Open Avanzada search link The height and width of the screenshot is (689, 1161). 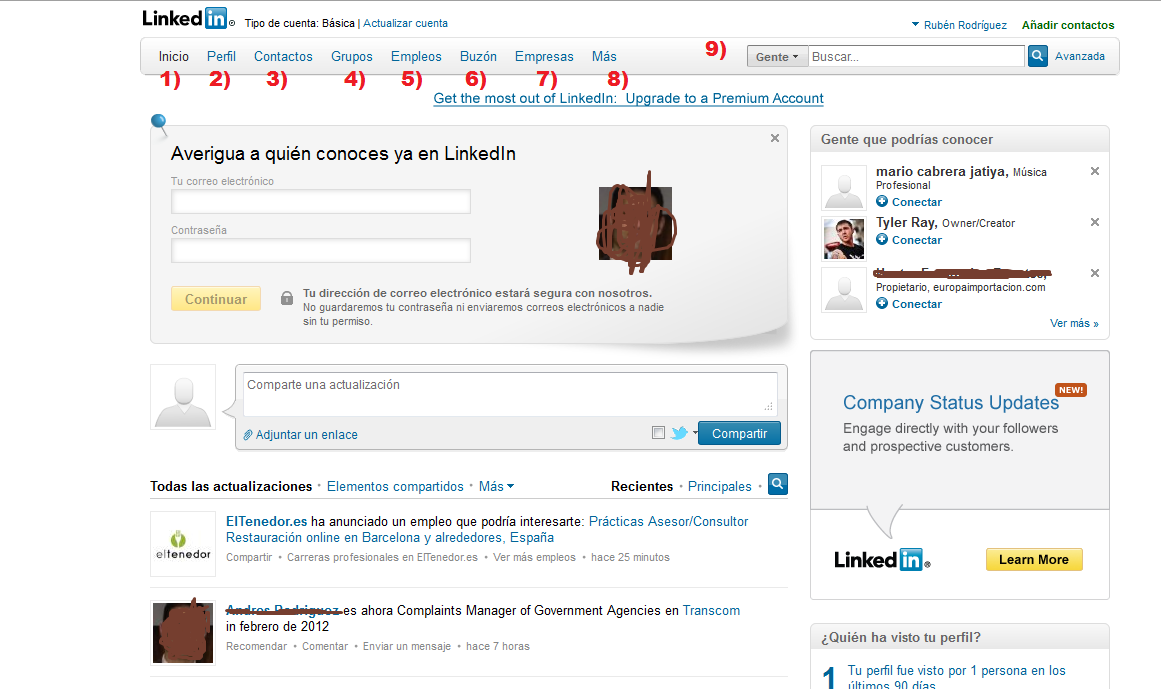pos(1080,56)
